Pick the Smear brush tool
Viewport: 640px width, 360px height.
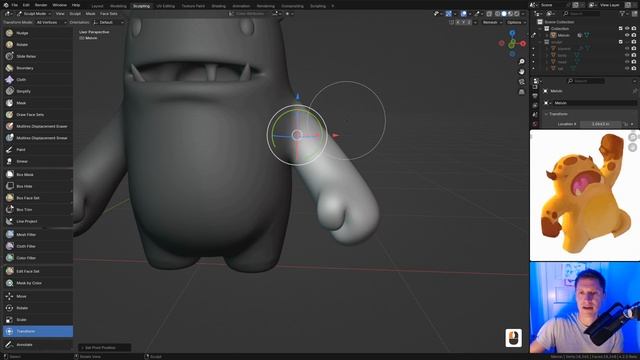tap(38, 161)
